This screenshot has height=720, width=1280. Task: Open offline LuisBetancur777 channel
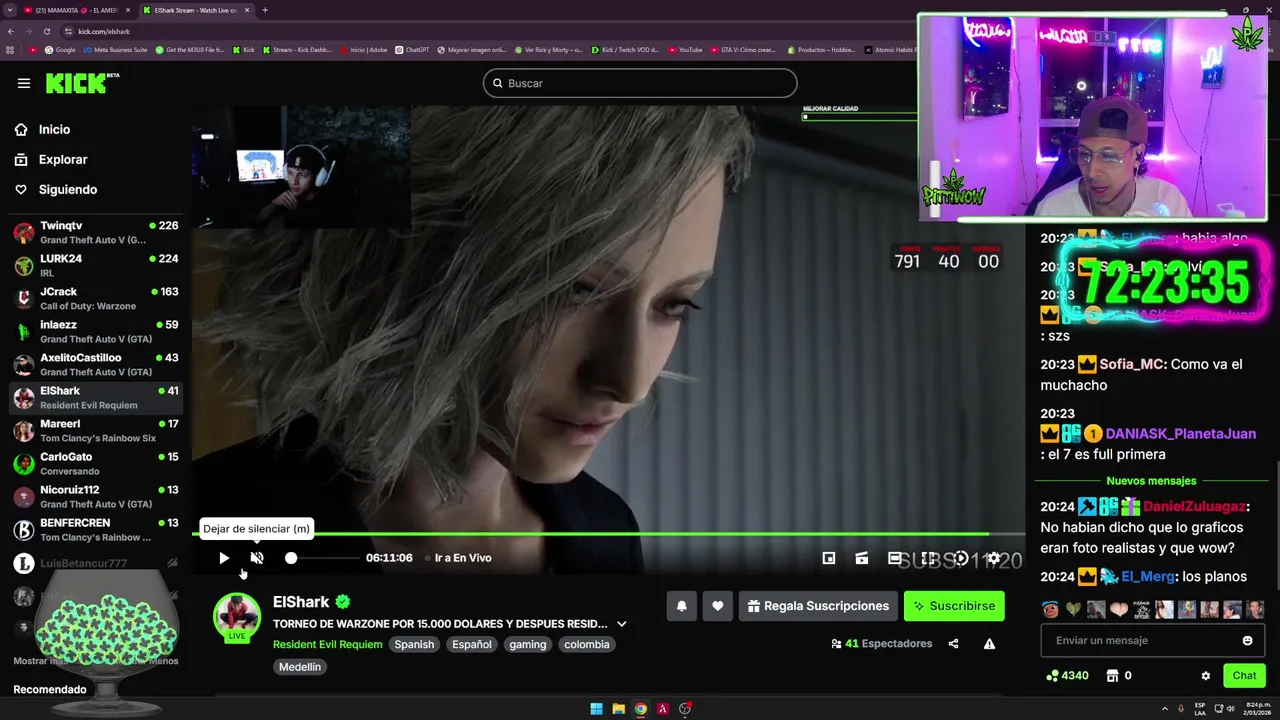pyautogui.click(x=96, y=564)
